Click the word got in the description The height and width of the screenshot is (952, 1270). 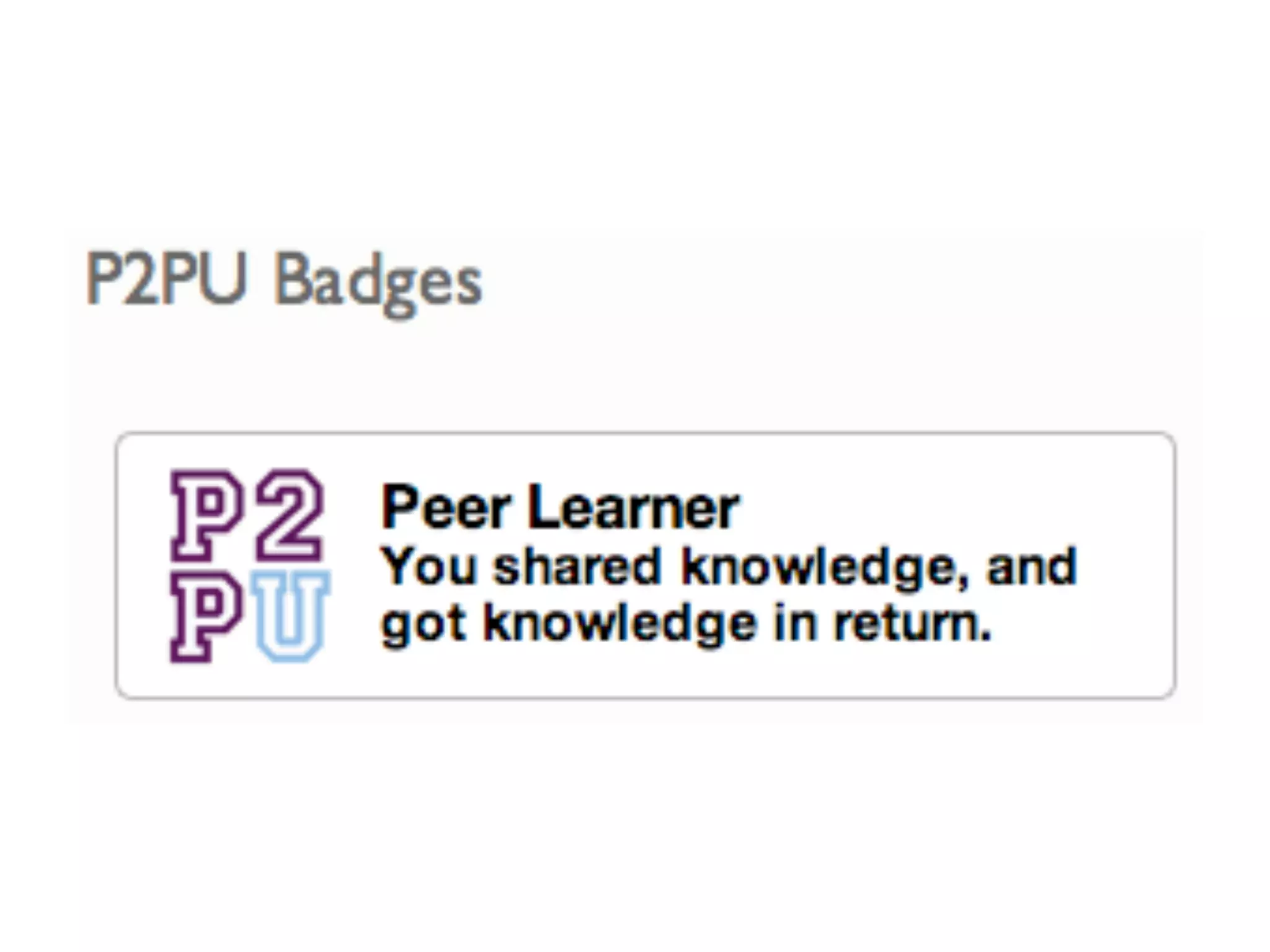coord(424,624)
